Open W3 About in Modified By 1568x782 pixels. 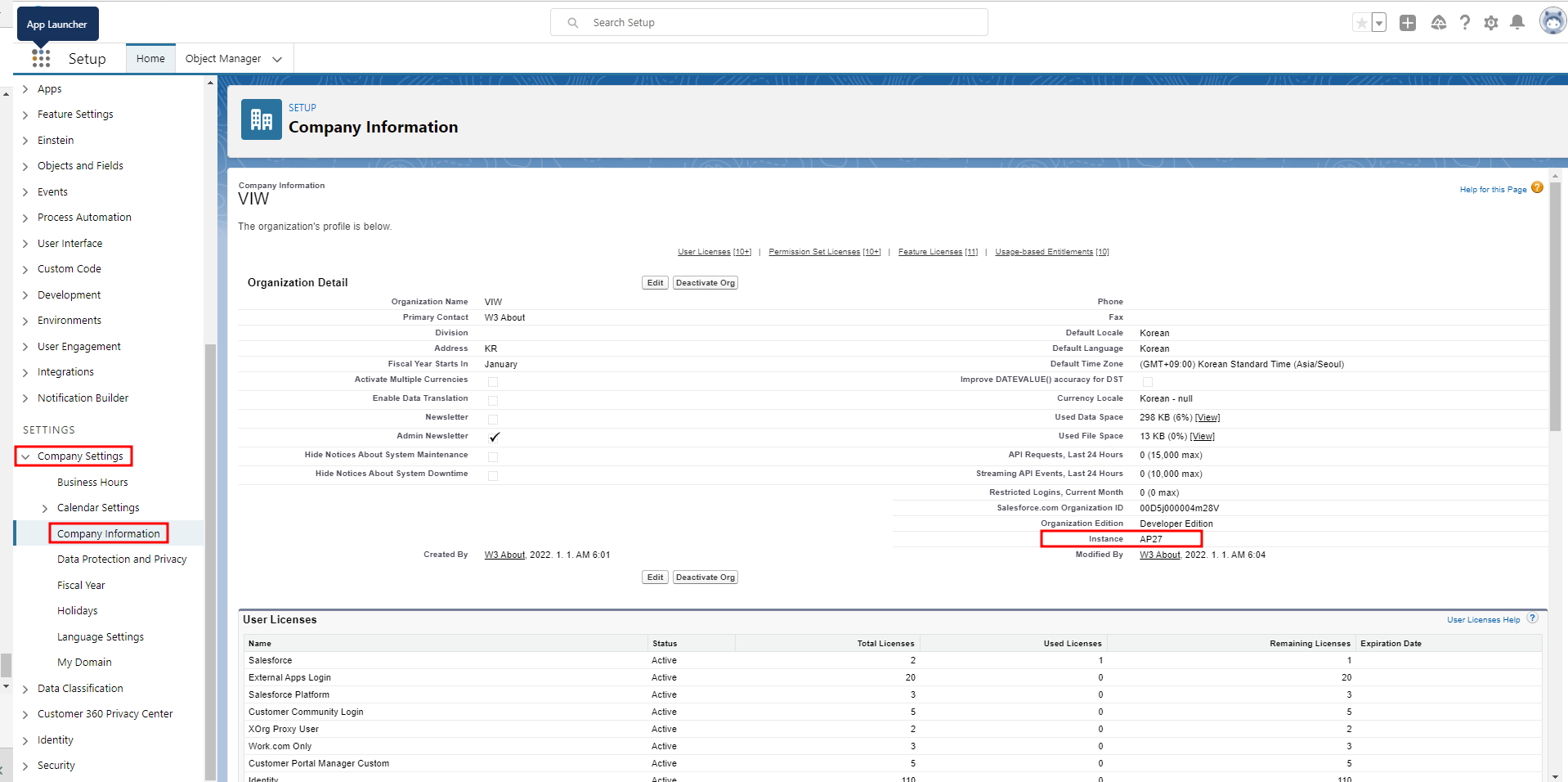click(x=1160, y=555)
